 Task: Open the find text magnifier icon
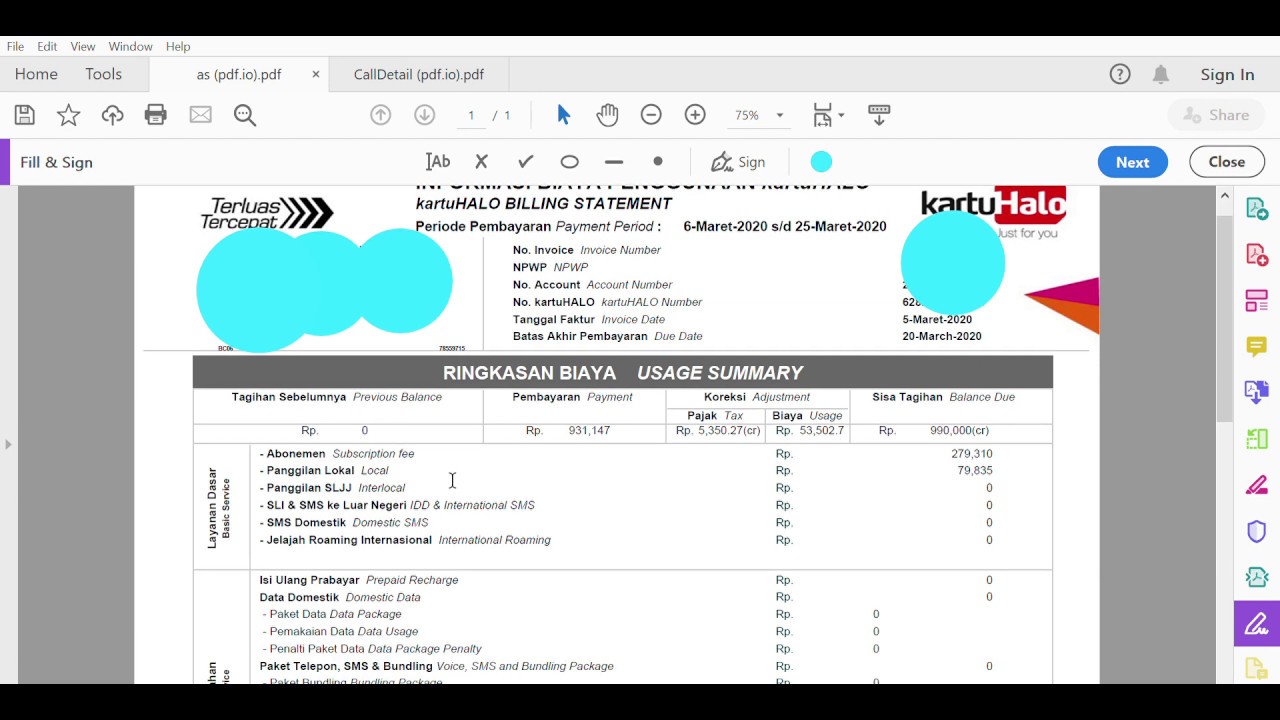tap(245, 115)
